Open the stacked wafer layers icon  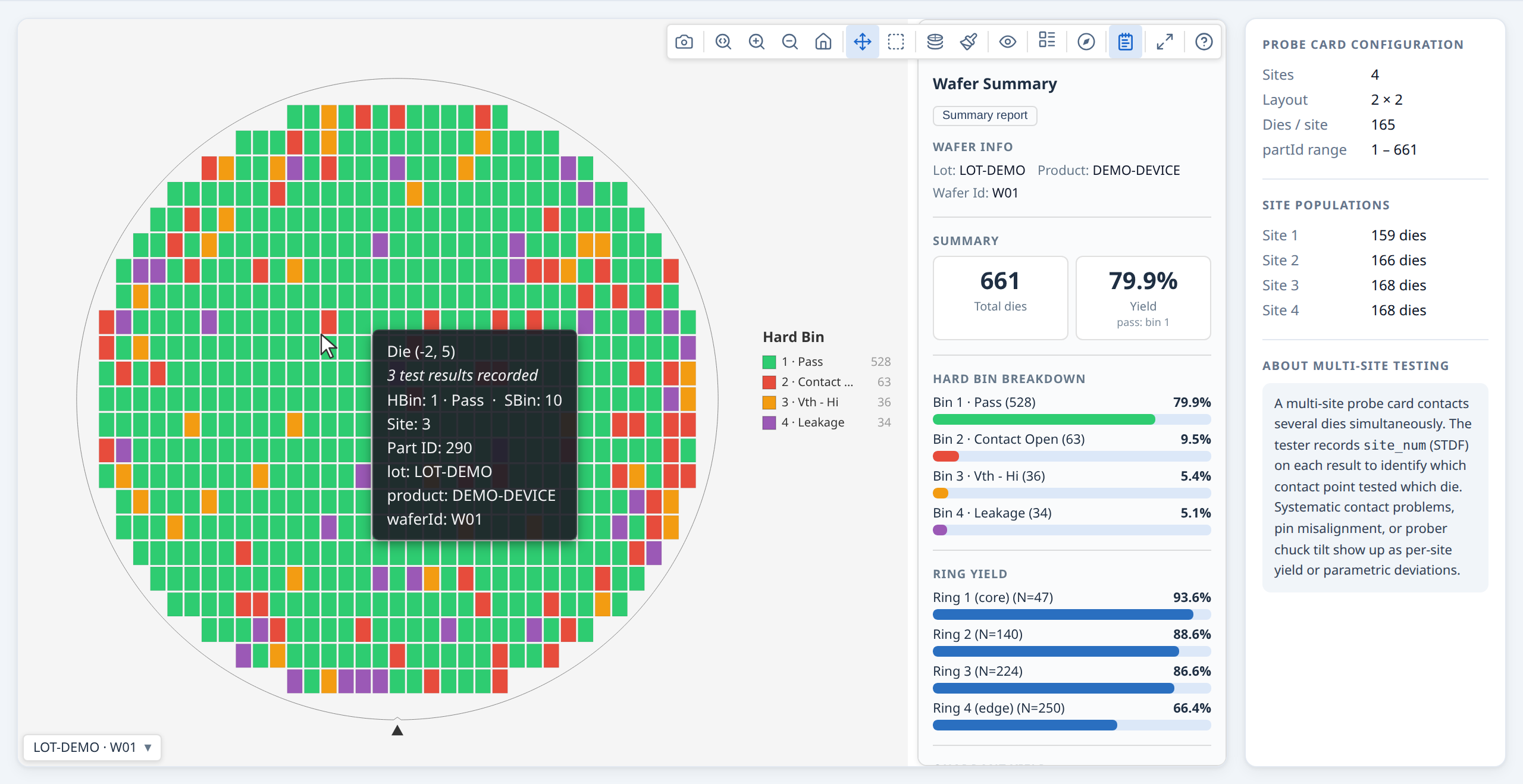(x=935, y=42)
